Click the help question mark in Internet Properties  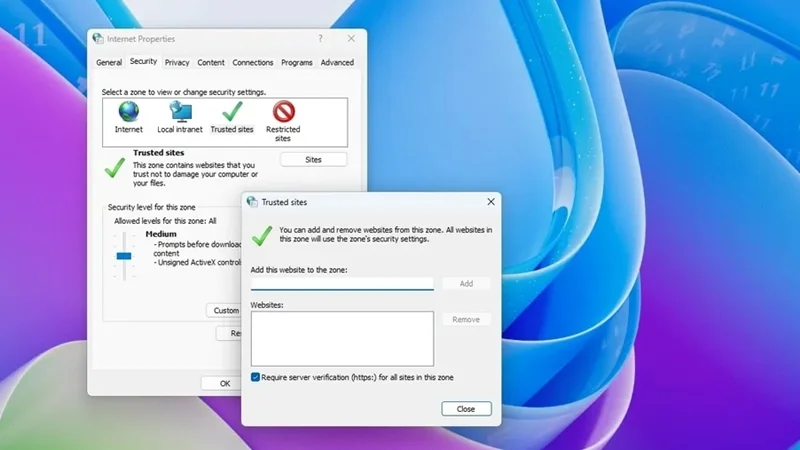pyautogui.click(x=320, y=38)
